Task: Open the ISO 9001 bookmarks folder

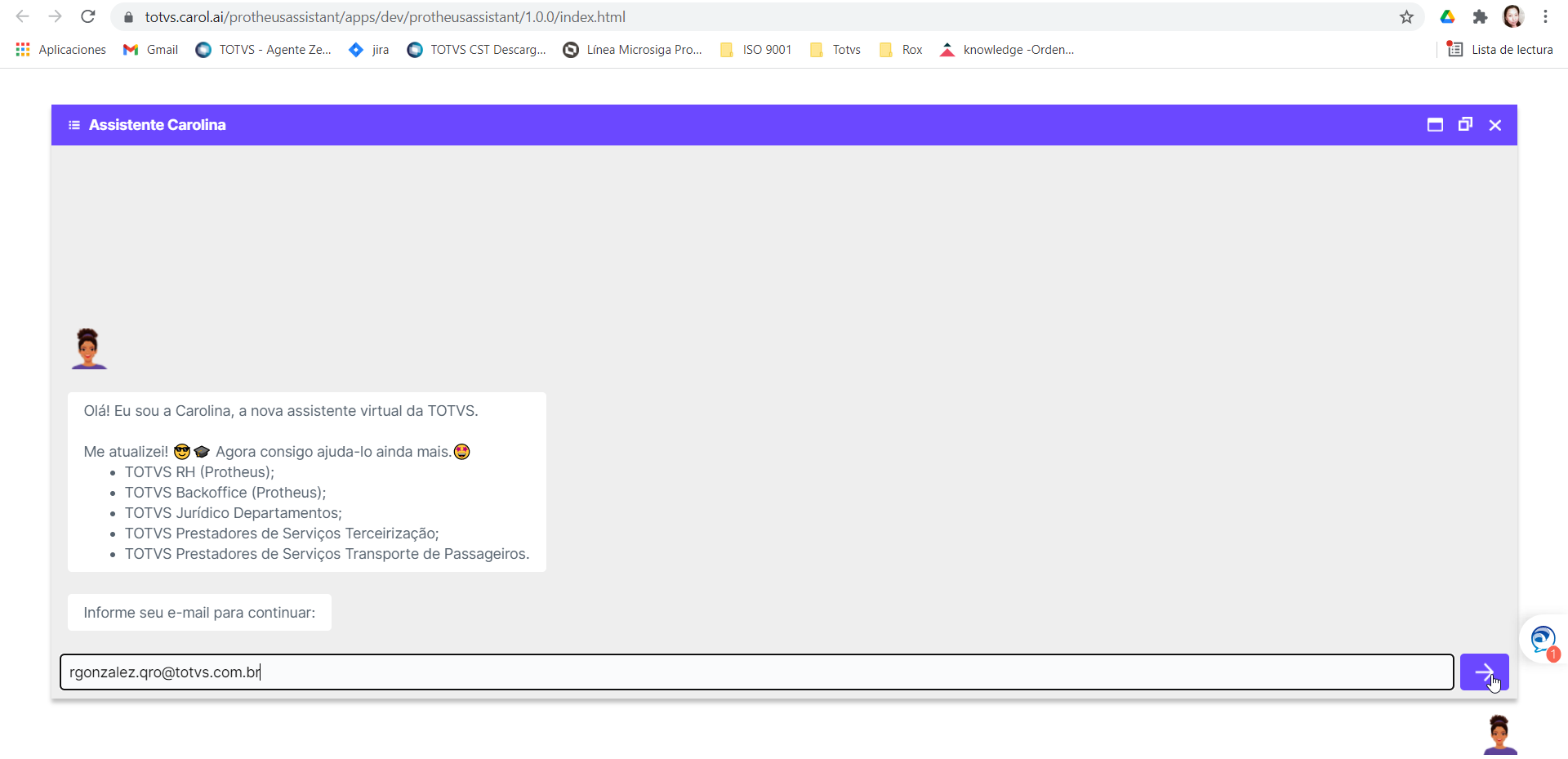Action: tap(755, 50)
